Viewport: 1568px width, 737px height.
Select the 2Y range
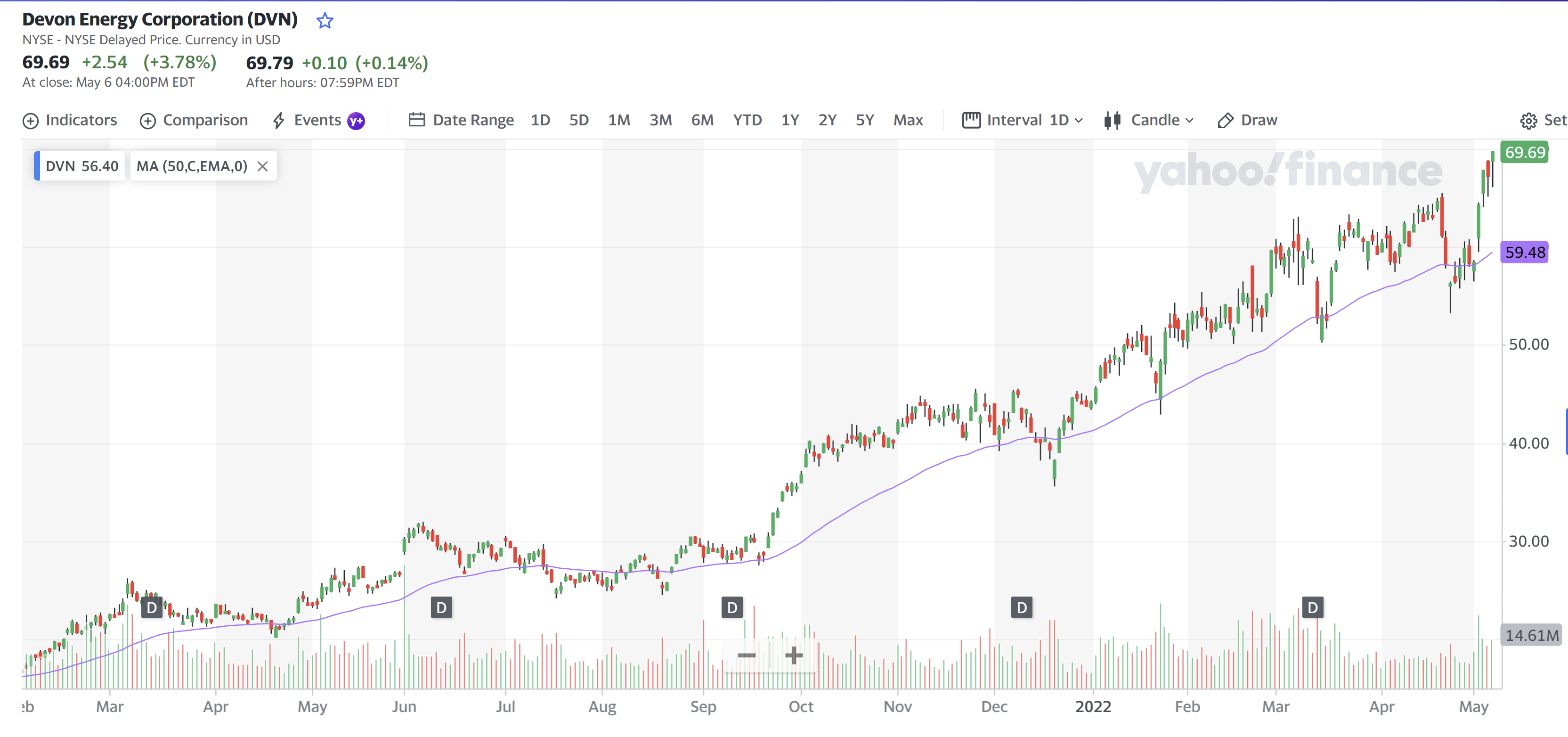827,120
